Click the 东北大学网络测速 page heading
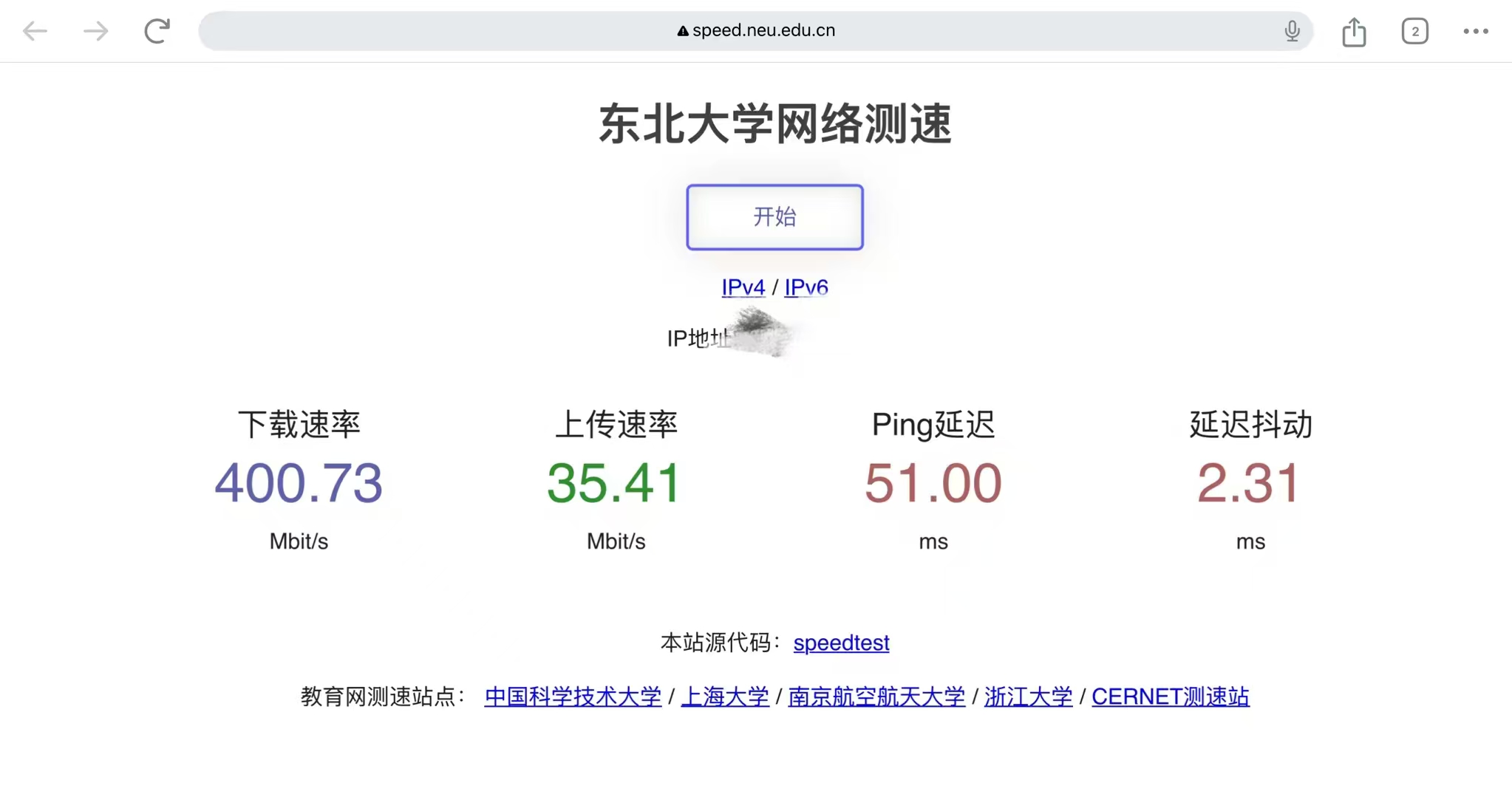 774,123
